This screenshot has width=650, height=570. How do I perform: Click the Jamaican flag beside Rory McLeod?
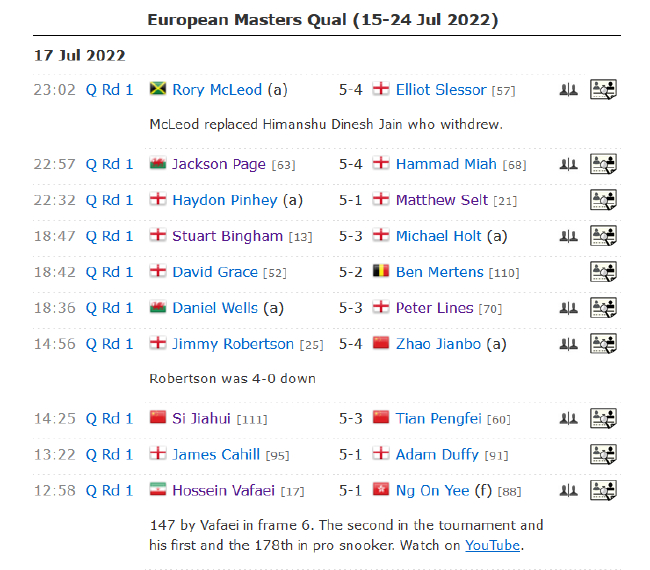(157, 90)
